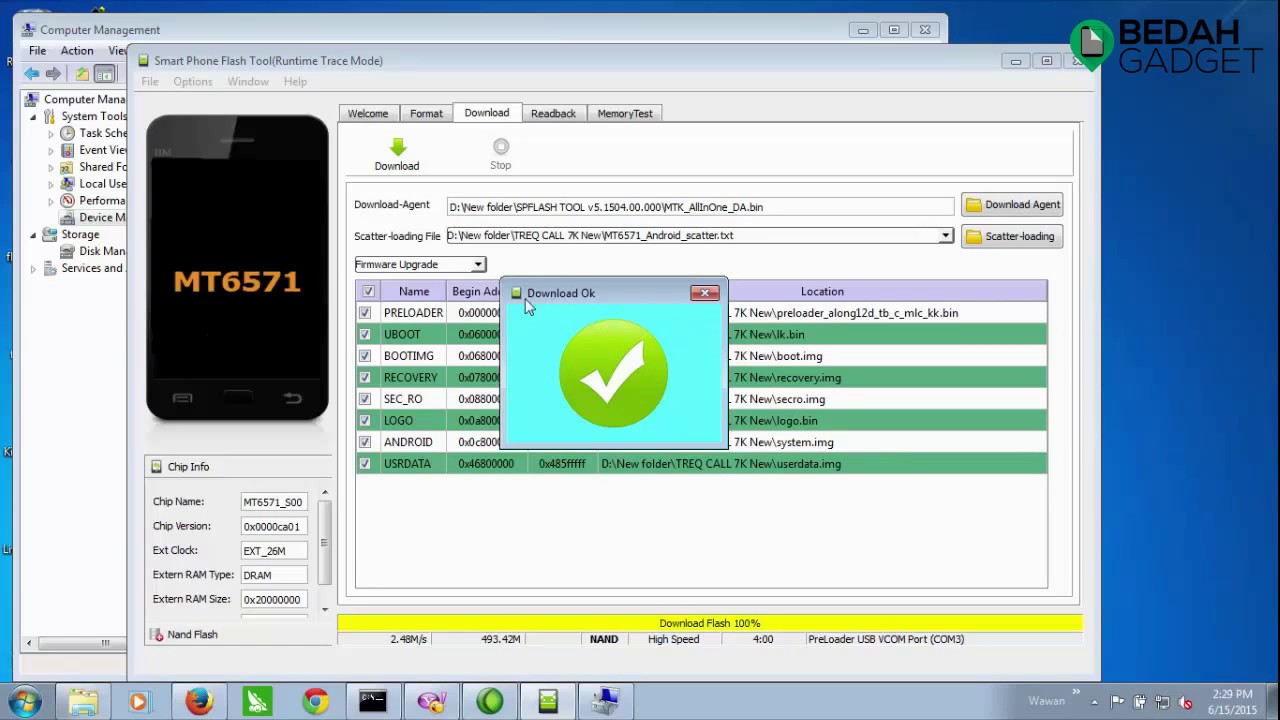This screenshot has height=720, width=1280.
Task: Collapse the System Tools tree node
Action: [33, 116]
